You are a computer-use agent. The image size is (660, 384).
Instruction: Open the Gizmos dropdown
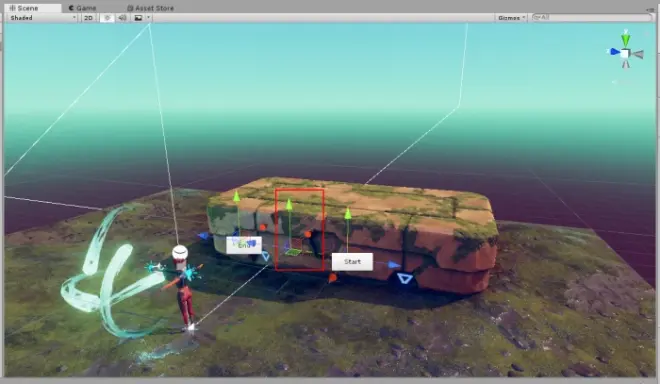click(511, 18)
